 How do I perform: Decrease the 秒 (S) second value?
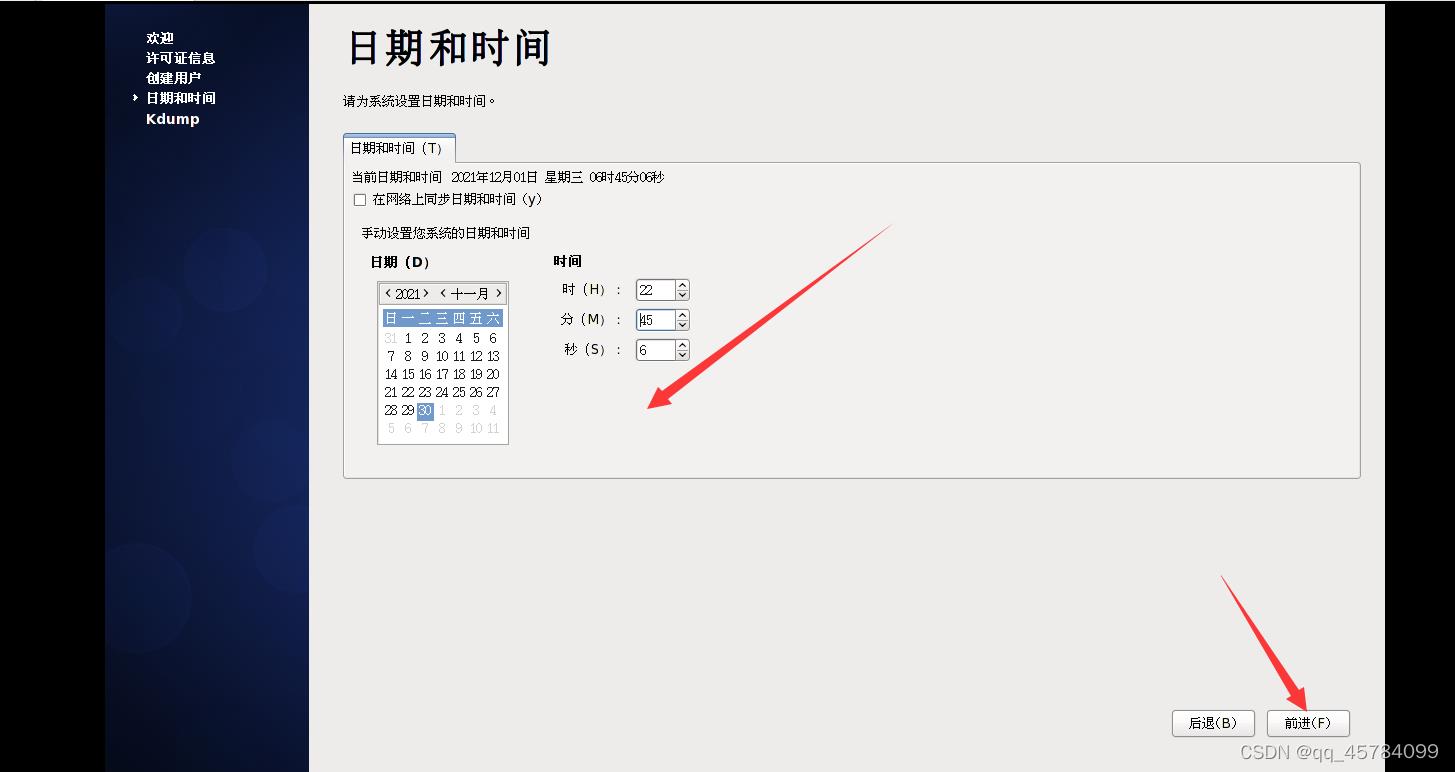click(x=682, y=355)
